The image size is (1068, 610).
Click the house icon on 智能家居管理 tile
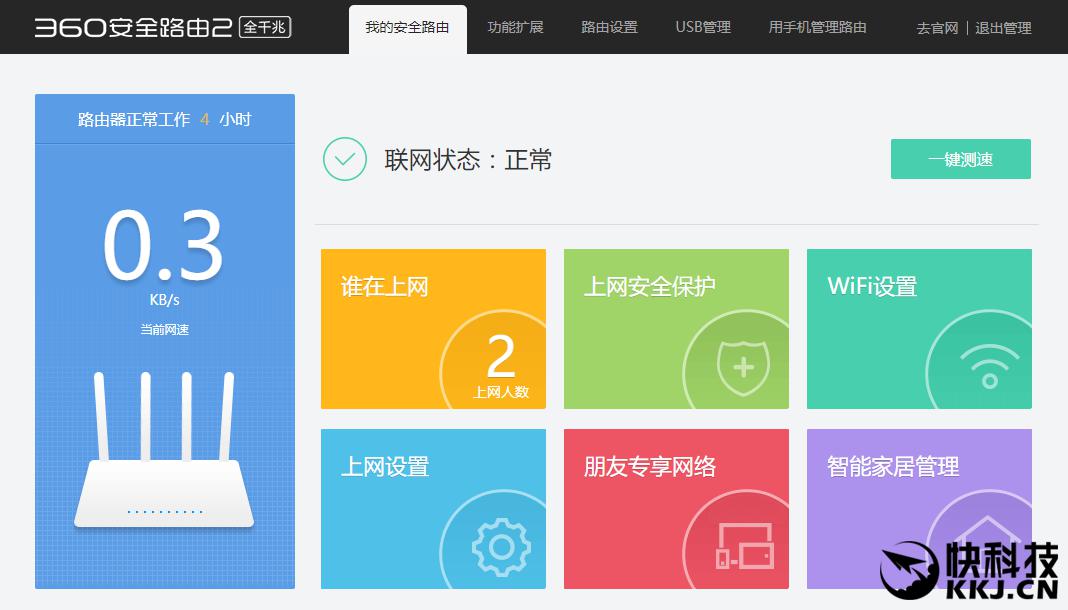coord(986,538)
